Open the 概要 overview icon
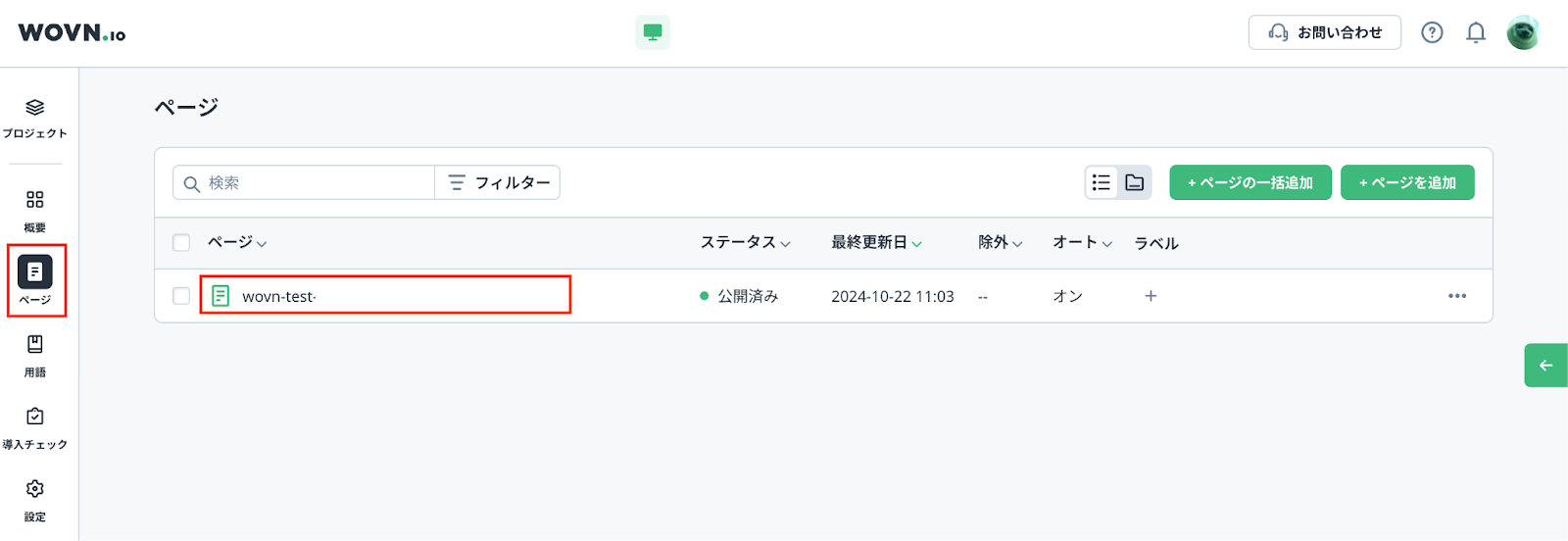1568x541 pixels. click(34, 201)
